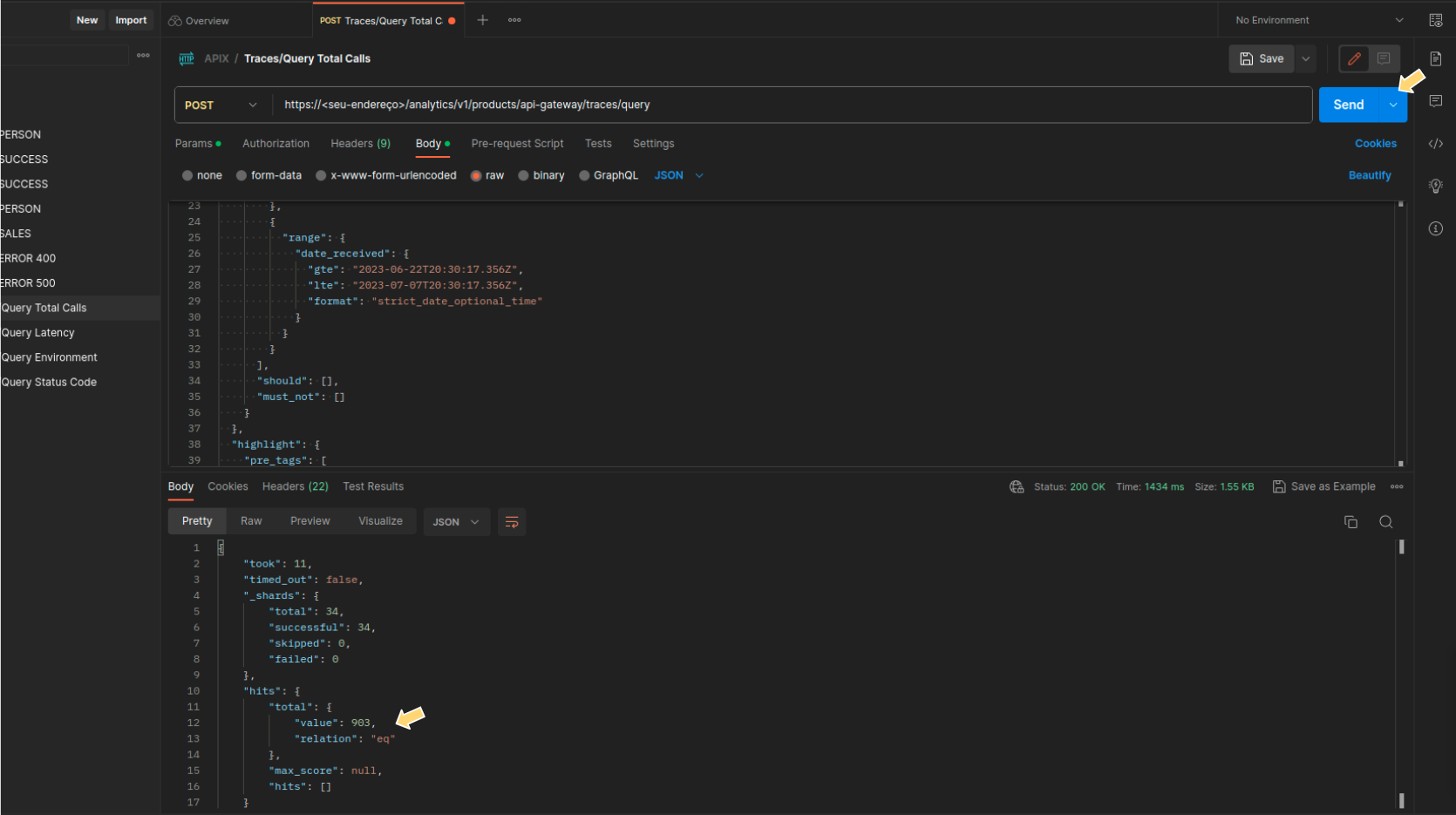Click the pencil edit mode icon

point(1354,58)
